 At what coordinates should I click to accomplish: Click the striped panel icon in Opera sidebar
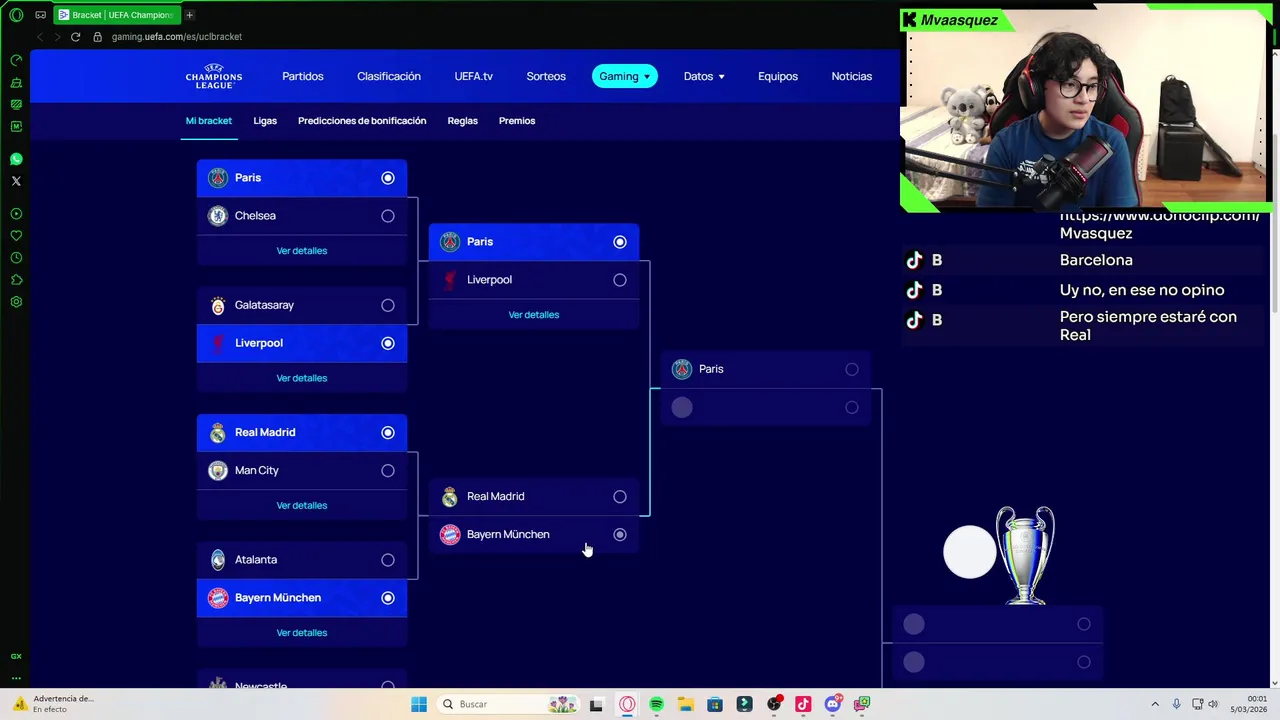tap(16, 104)
